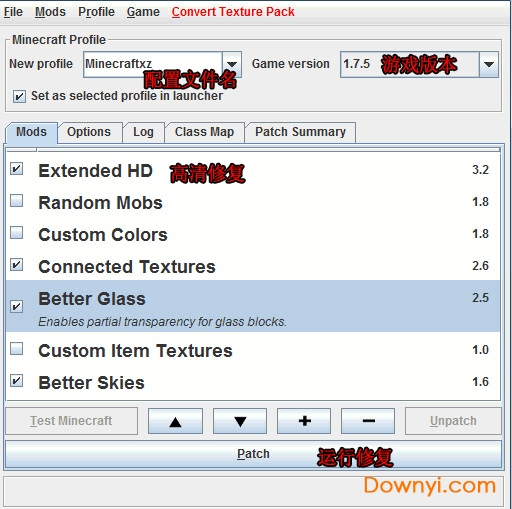Enable Custom Colors mod checkbox
Viewport: 512px width, 509px height.
[x=16, y=233]
